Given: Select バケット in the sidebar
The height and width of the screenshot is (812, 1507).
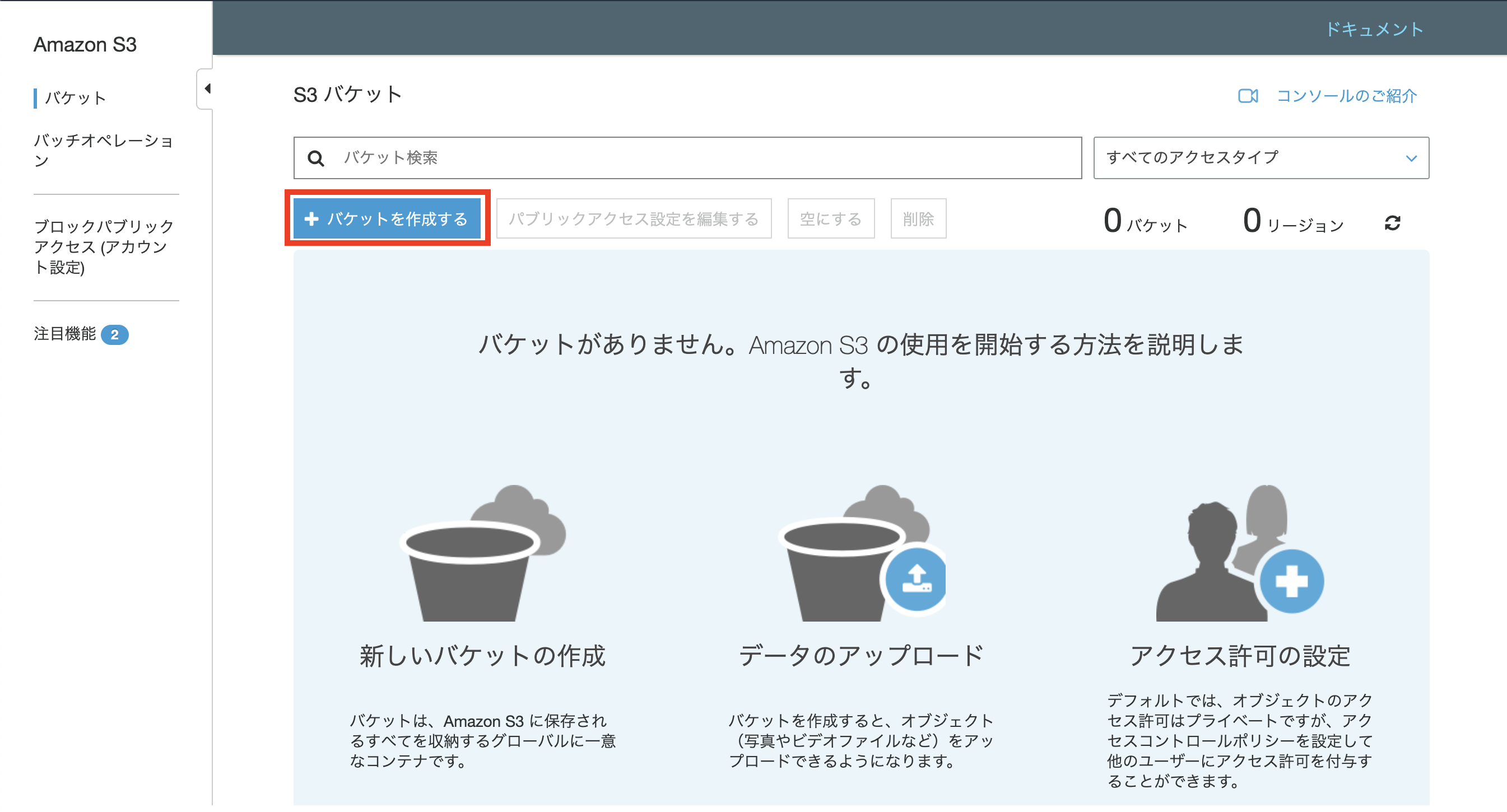Looking at the screenshot, I should click(x=76, y=97).
